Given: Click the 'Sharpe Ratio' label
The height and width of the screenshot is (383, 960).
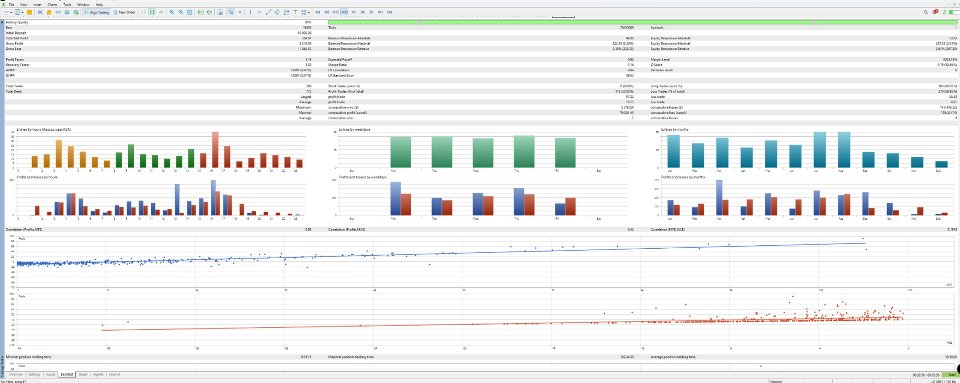Looking at the screenshot, I should click(338, 64).
